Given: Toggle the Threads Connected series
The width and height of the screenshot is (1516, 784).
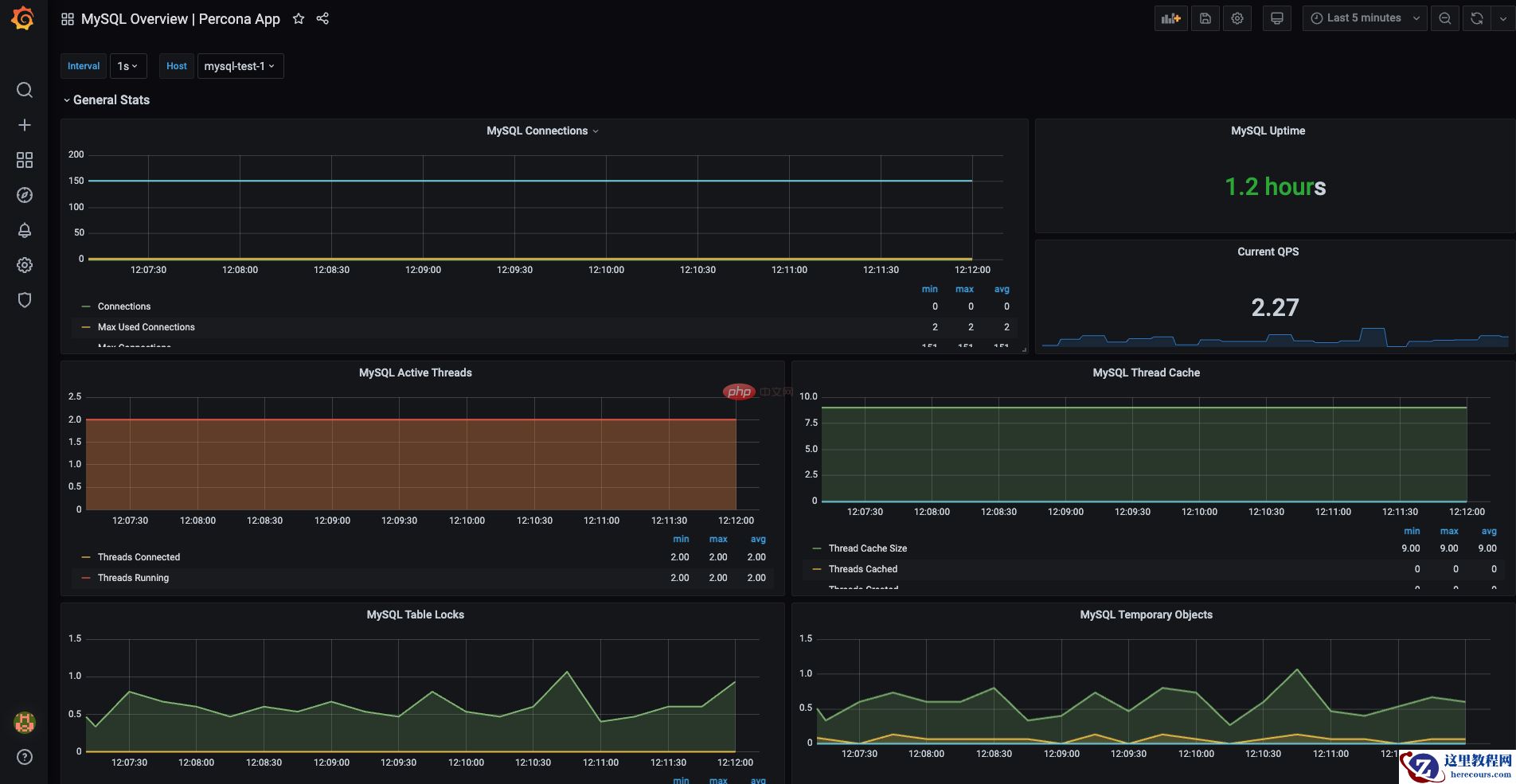Looking at the screenshot, I should [x=139, y=557].
